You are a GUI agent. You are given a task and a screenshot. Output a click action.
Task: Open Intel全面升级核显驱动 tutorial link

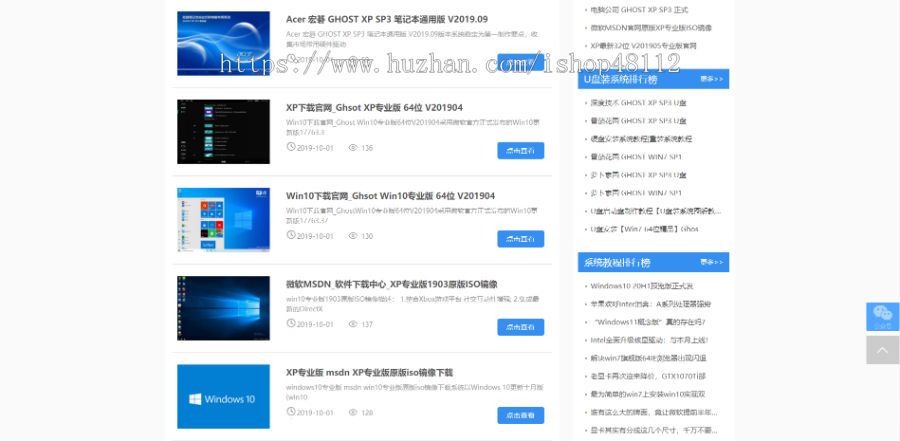pos(649,340)
